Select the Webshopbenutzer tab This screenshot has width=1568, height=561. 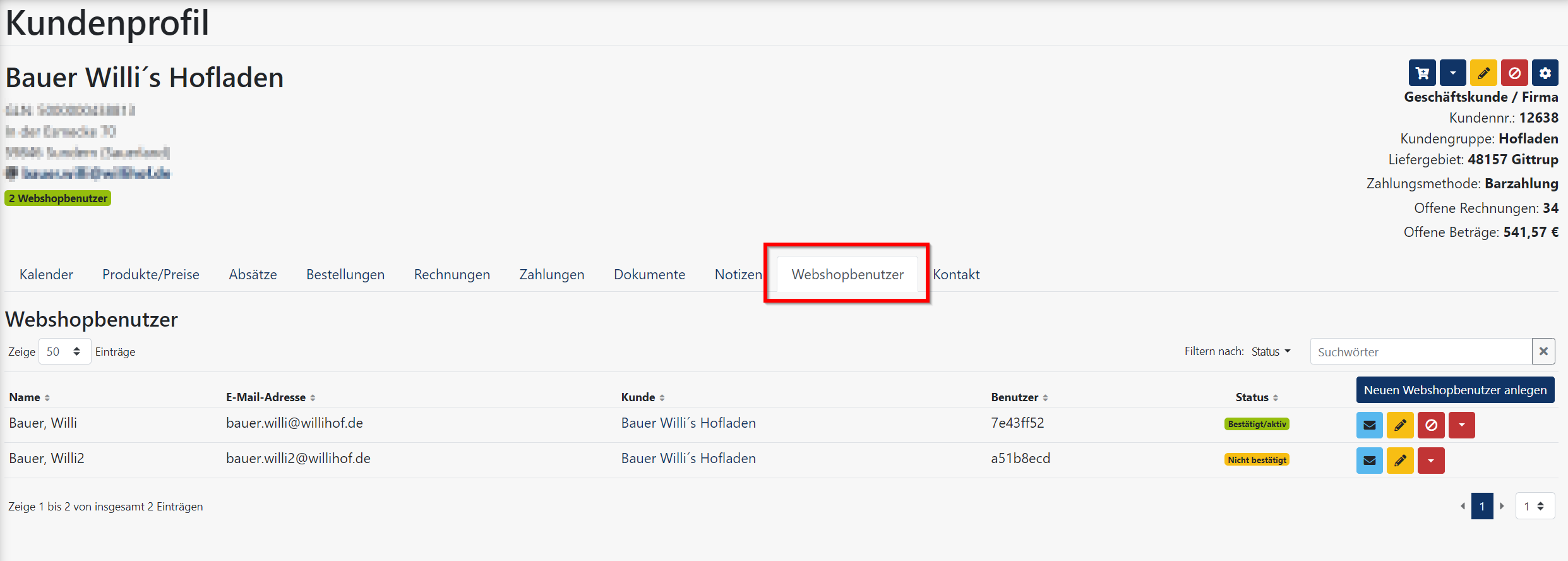(x=847, y=274)
